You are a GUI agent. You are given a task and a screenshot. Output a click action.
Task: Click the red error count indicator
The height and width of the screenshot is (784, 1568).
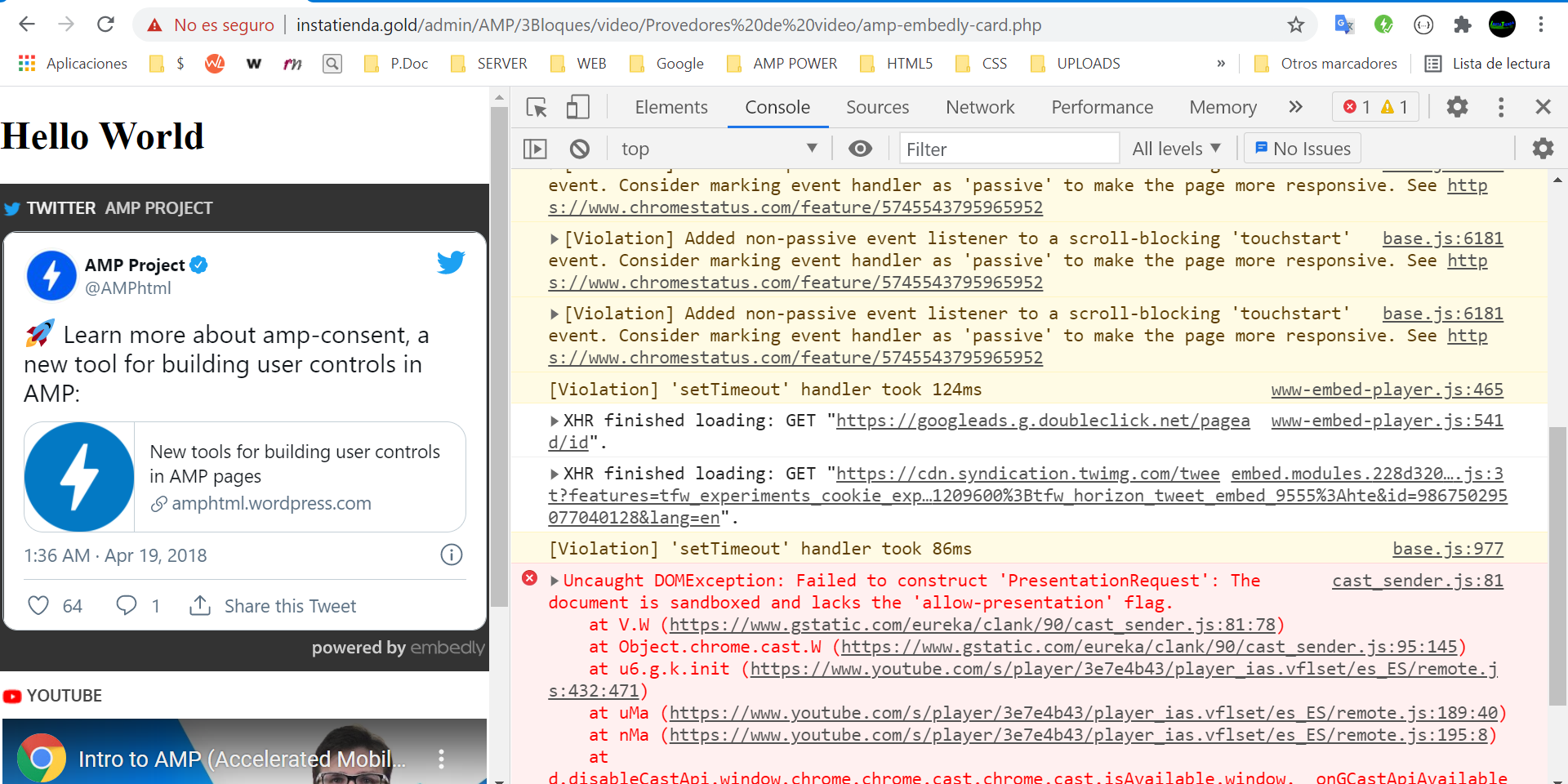tap(1356, 107)
